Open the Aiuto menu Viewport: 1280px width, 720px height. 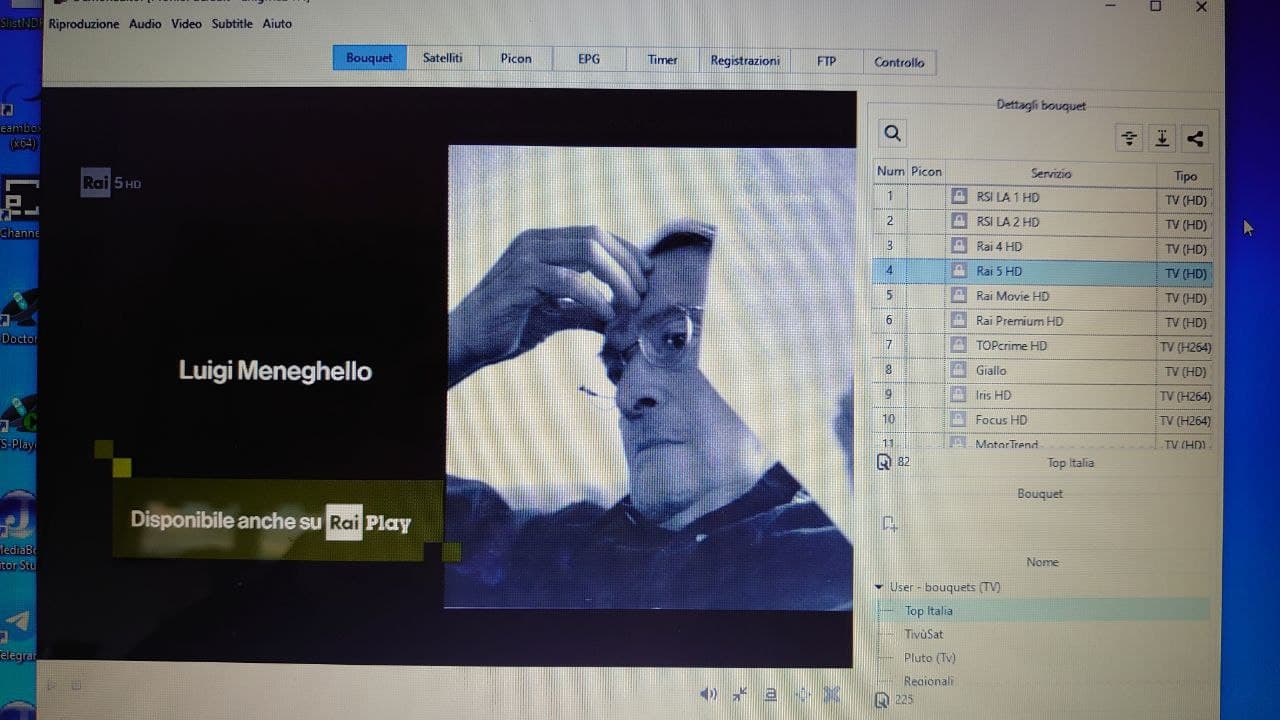[x=277, y=24]
